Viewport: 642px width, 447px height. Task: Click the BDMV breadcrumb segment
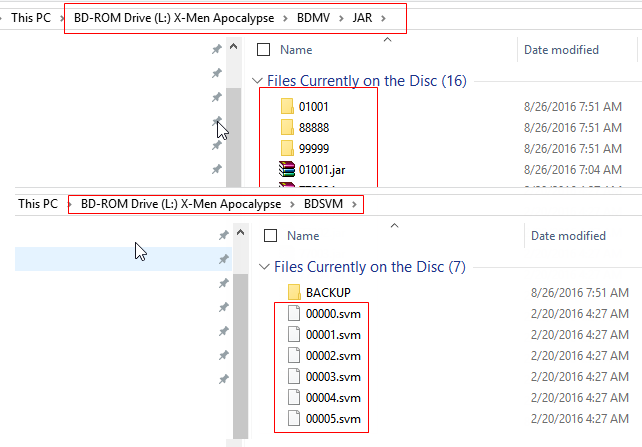click(x=313, y=18)
